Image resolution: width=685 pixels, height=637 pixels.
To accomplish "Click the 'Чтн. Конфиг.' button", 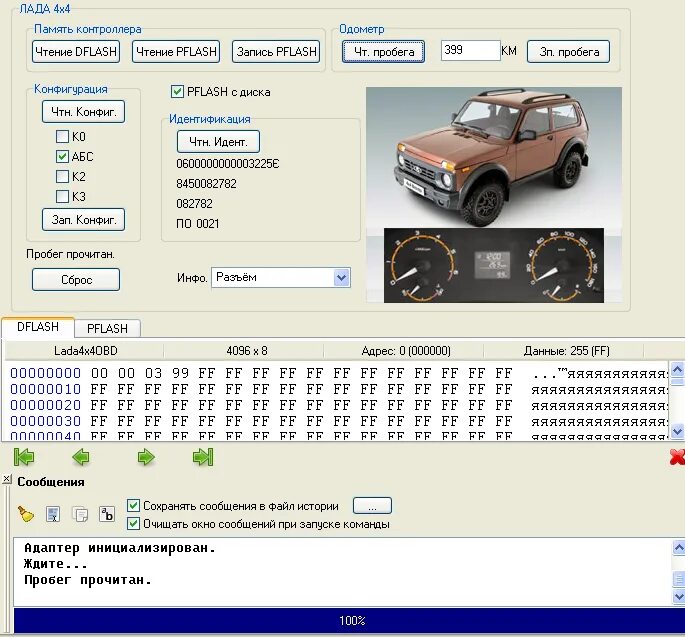I will (x=83, y=112).
